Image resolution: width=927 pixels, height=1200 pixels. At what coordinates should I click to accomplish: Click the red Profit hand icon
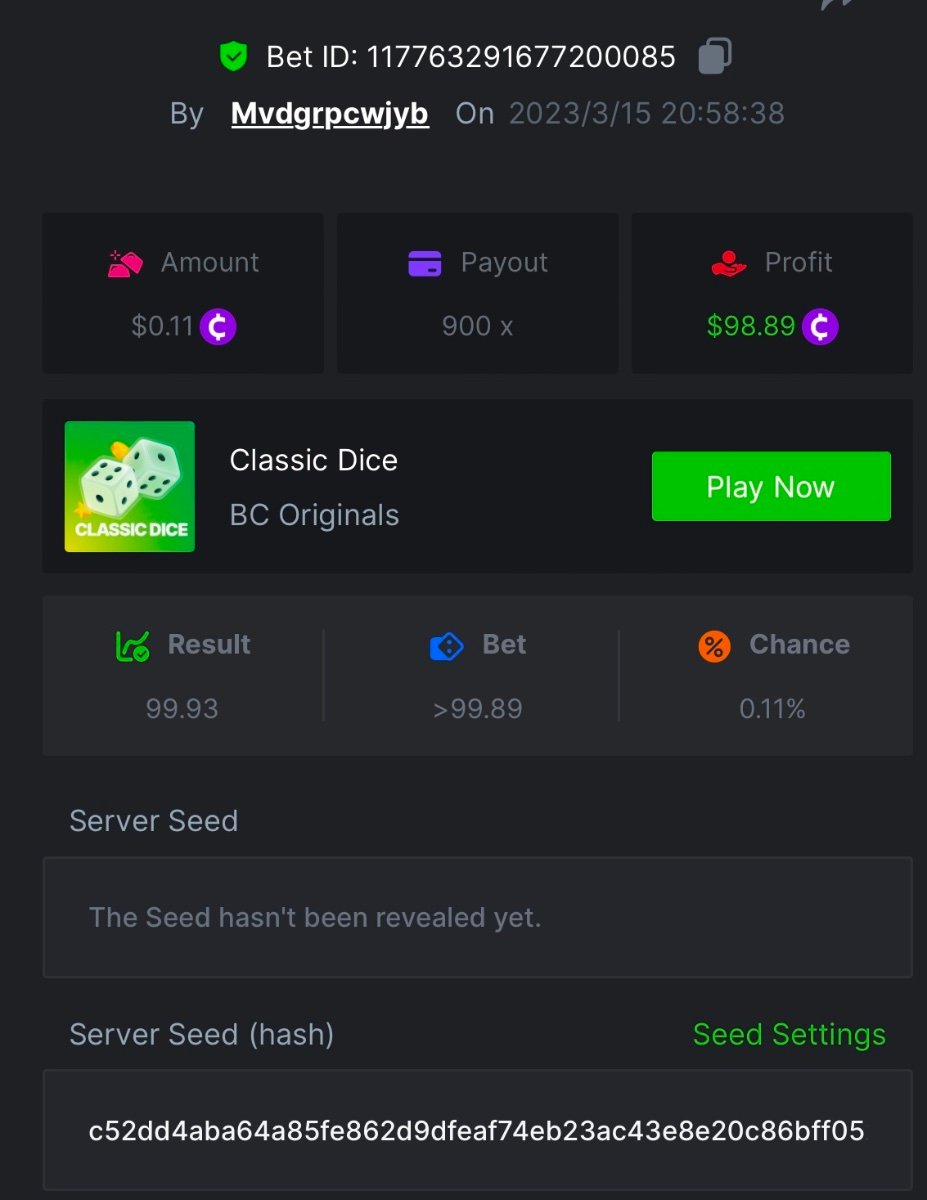729,263
